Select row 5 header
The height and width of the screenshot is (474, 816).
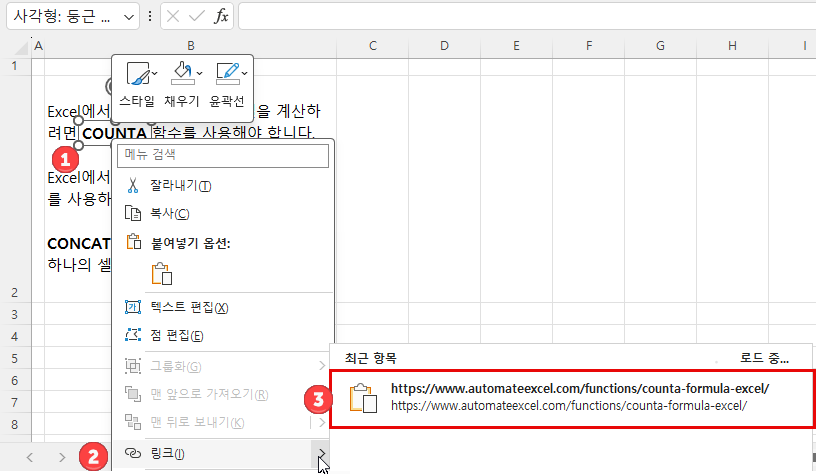point(15,358)
